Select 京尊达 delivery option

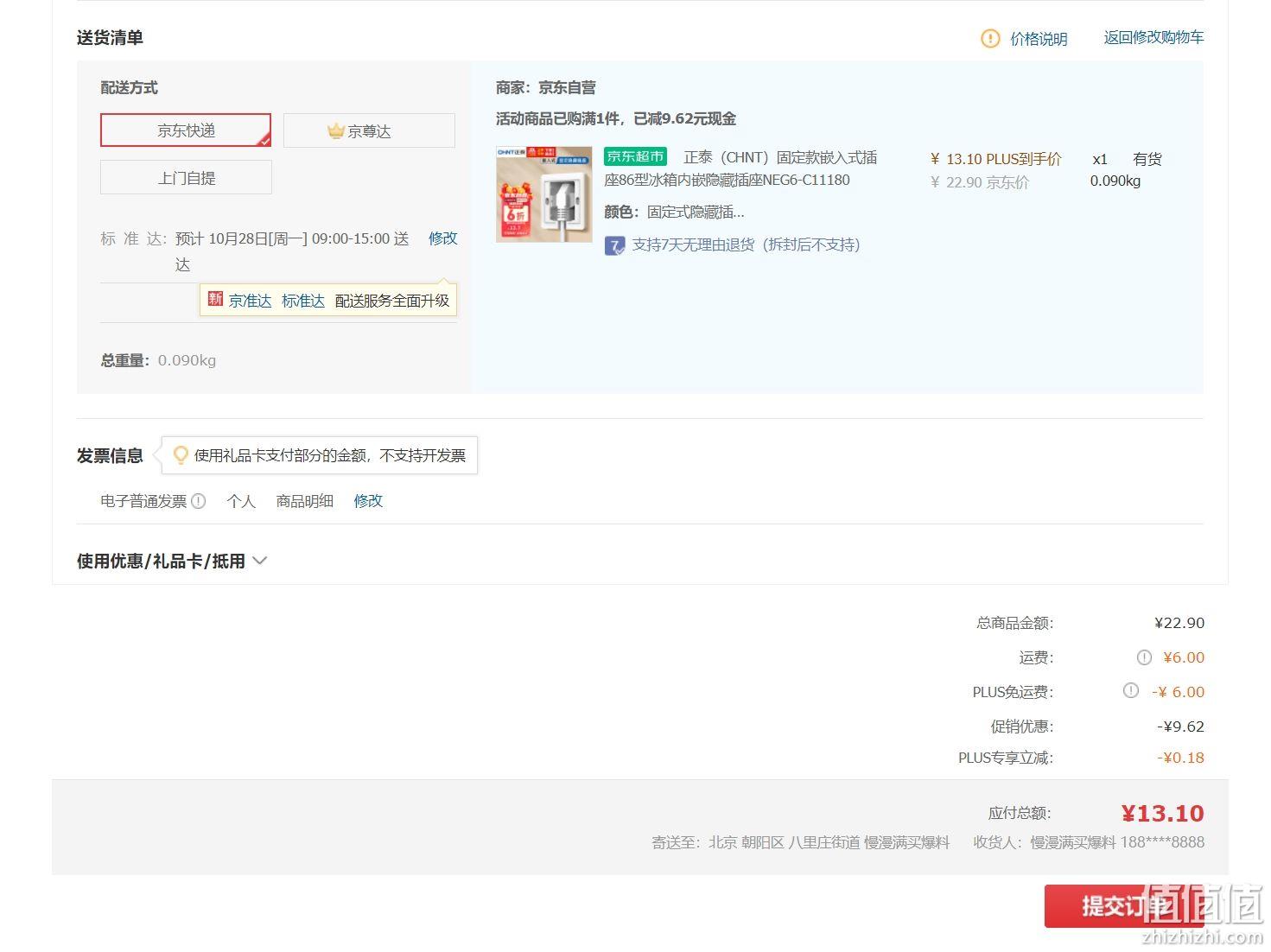tap(369, 130)
